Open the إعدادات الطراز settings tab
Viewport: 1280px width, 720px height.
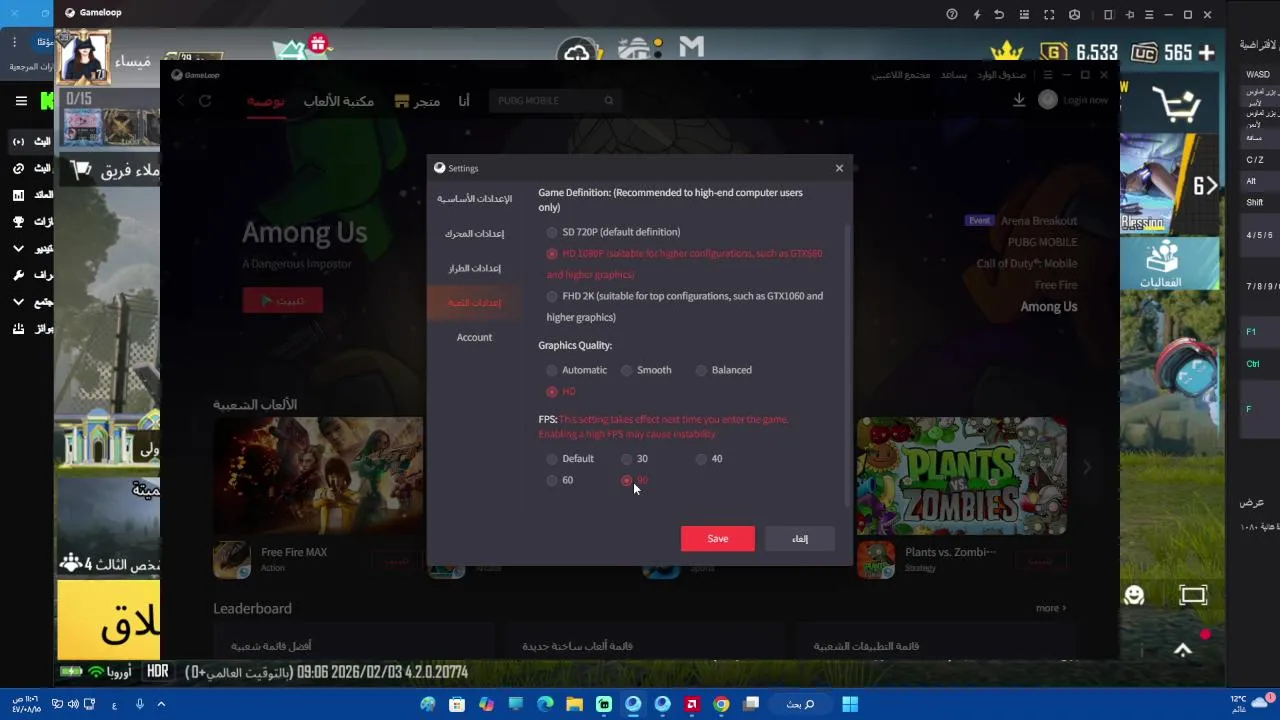474,268
